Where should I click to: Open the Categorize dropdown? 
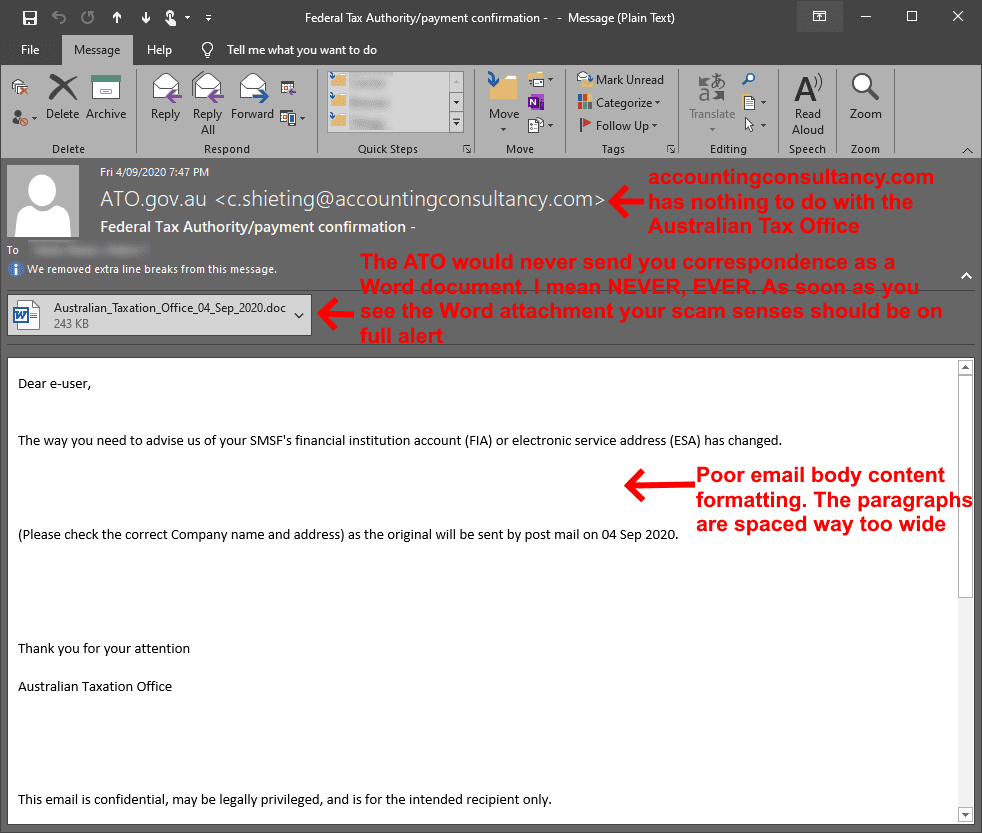tap(619, 102)
